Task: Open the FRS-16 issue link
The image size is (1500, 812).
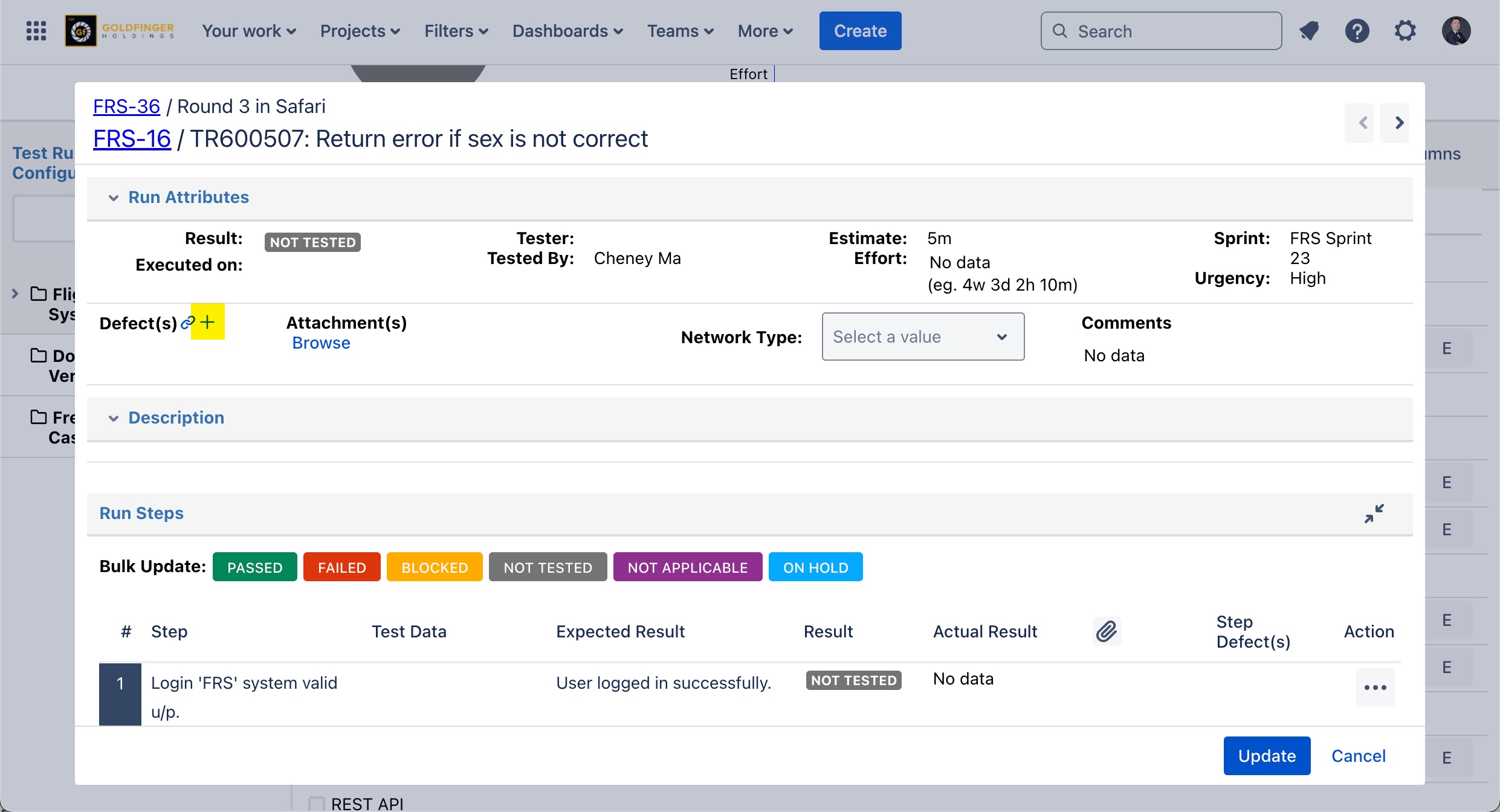Action: click(x=132, y=139)
